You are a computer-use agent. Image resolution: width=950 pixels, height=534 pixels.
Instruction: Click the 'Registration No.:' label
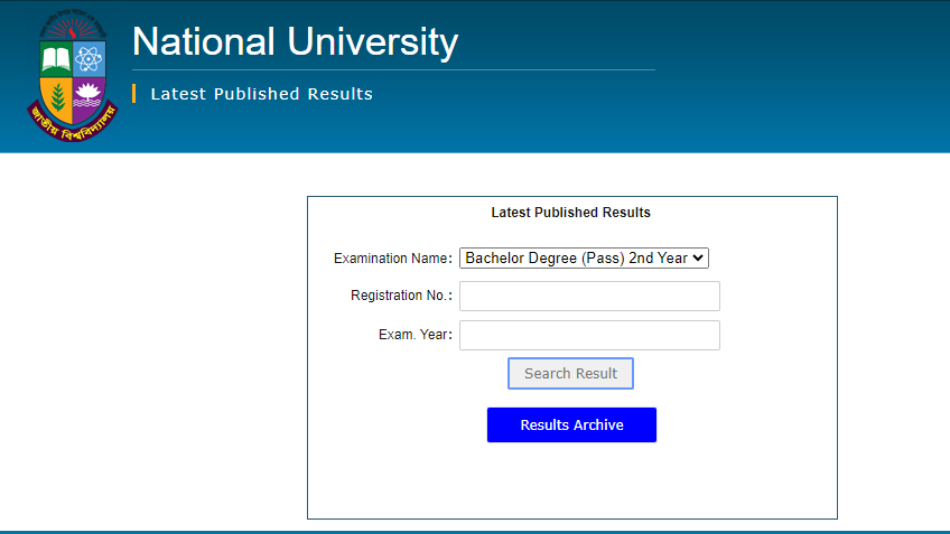pos(401,296)
